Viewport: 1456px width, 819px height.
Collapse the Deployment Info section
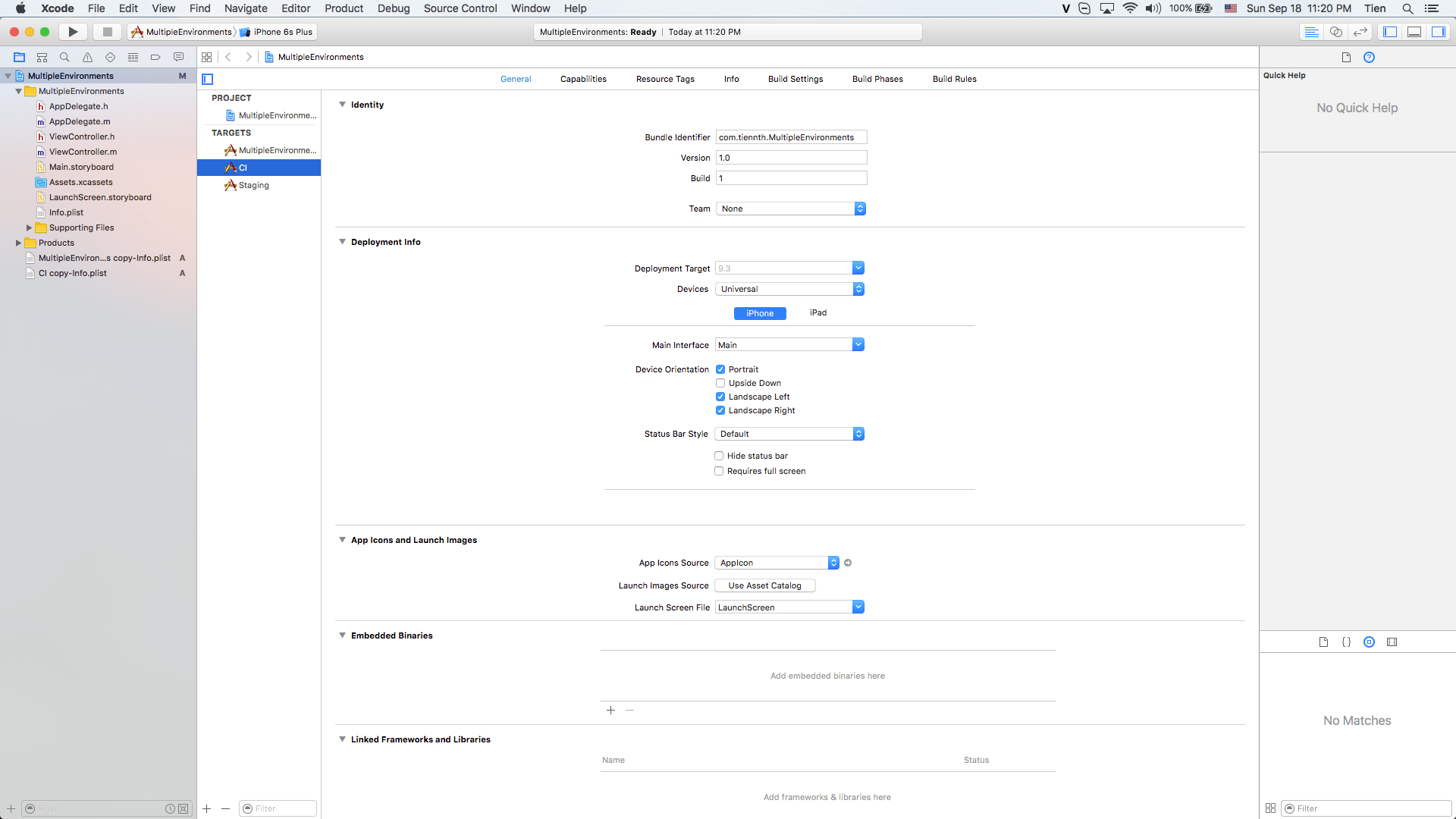[x=342, y=242]
